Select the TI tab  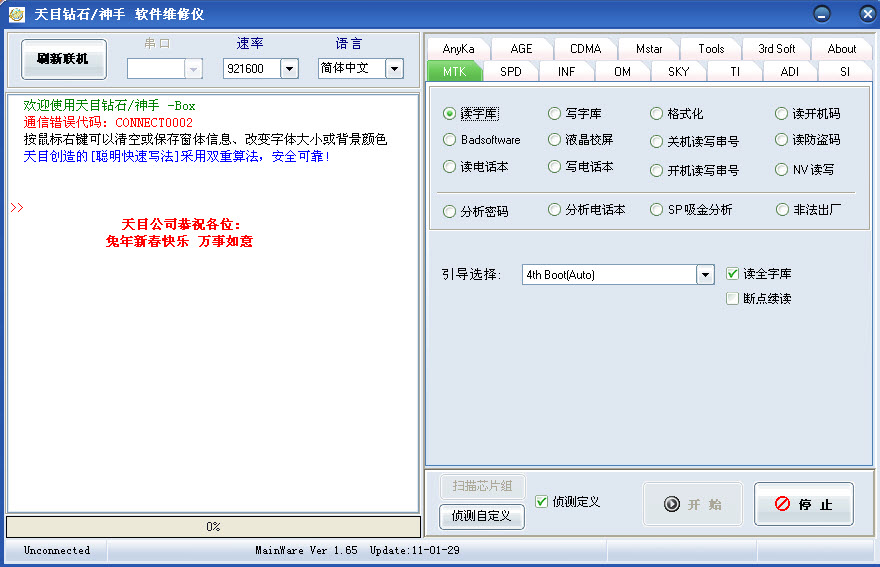coord(735,71)
